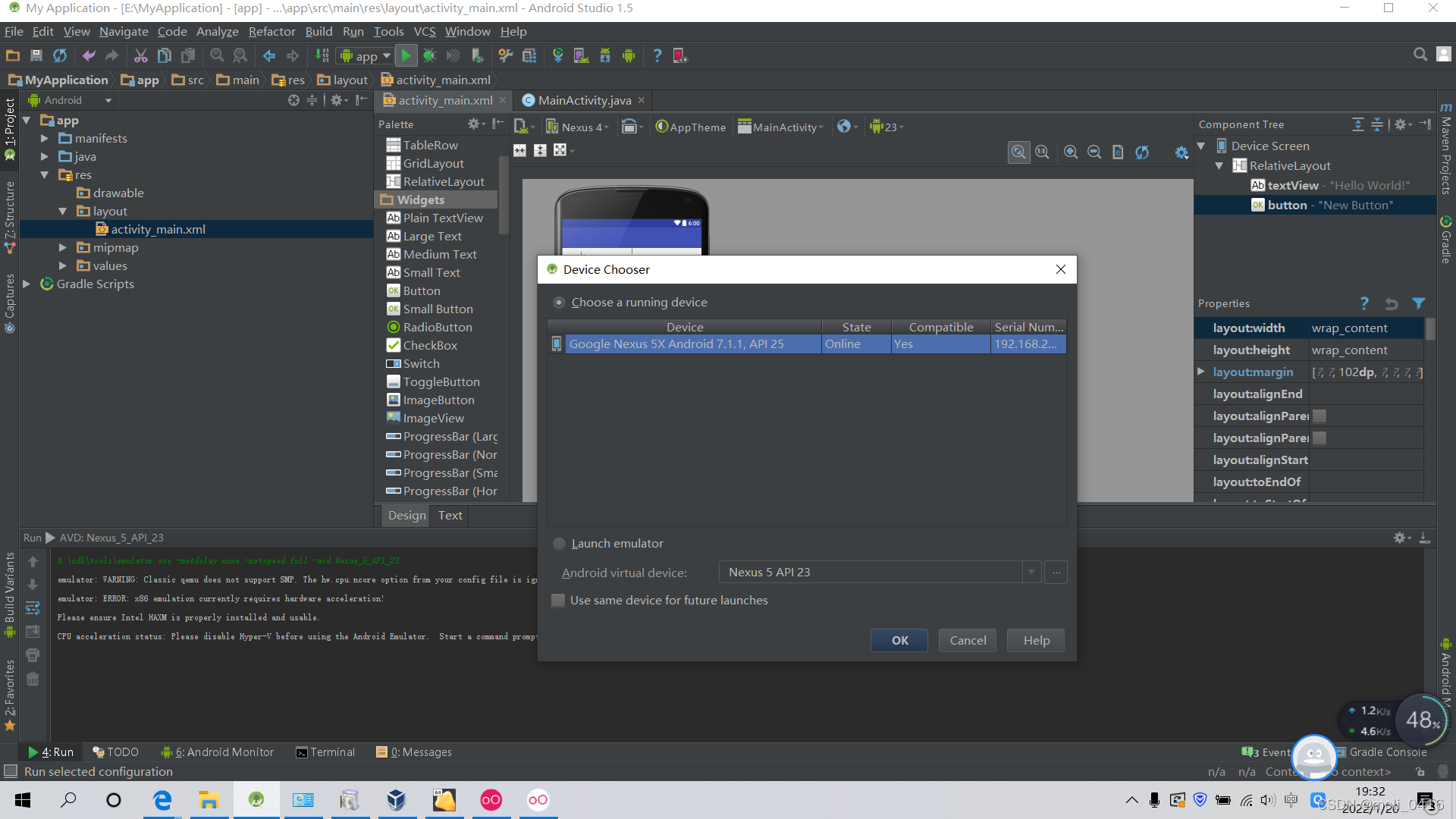
Task: Select Choose a running device radio
Action: coord(559,303)
